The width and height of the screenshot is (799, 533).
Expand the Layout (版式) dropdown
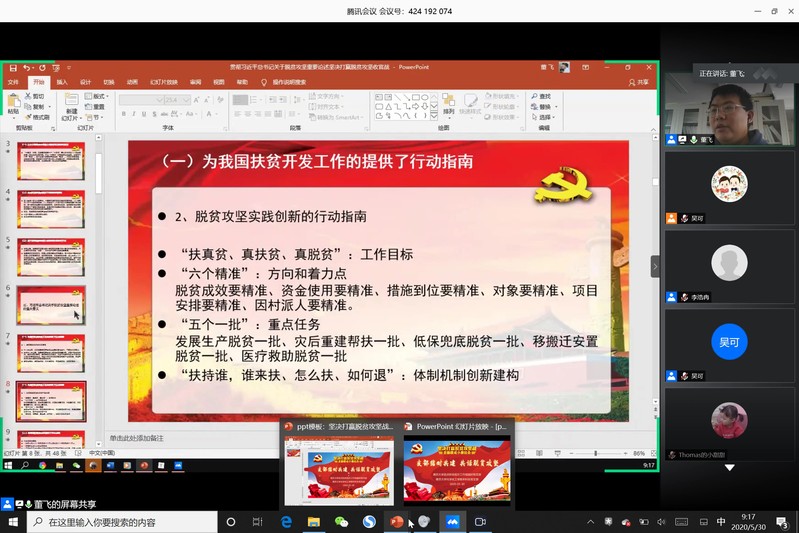[97, 96]
